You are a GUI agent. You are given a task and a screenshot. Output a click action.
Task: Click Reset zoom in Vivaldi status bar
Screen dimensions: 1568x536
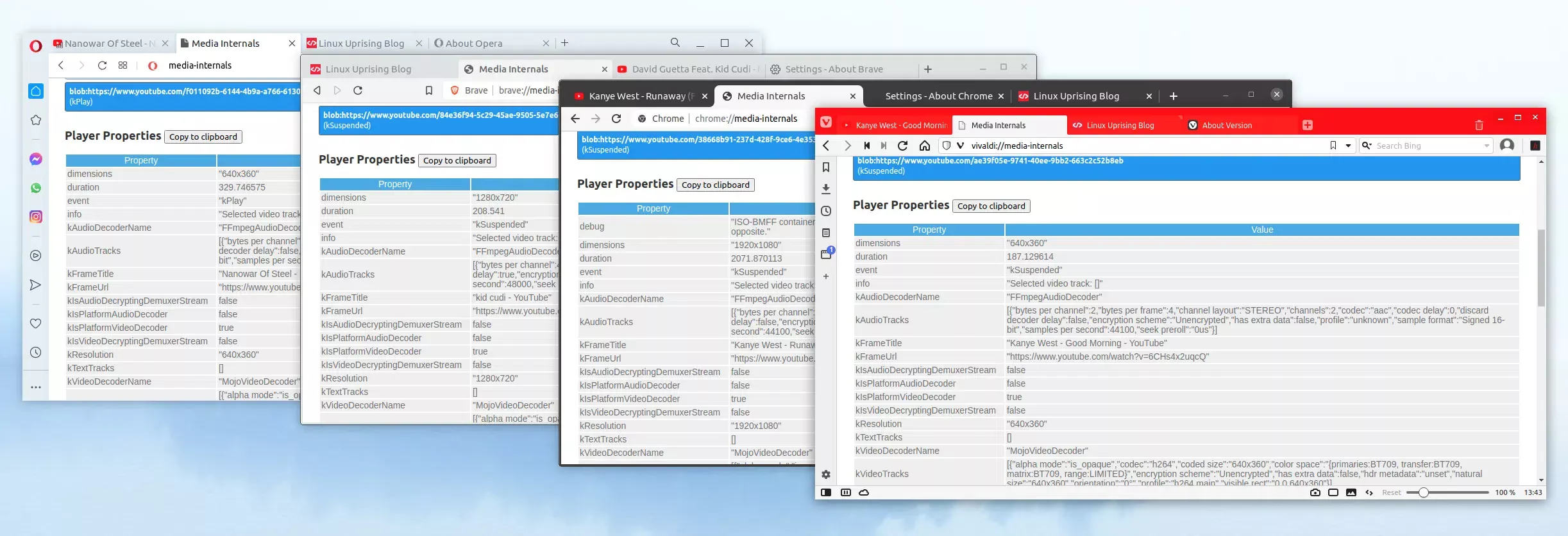[1391, 492]
